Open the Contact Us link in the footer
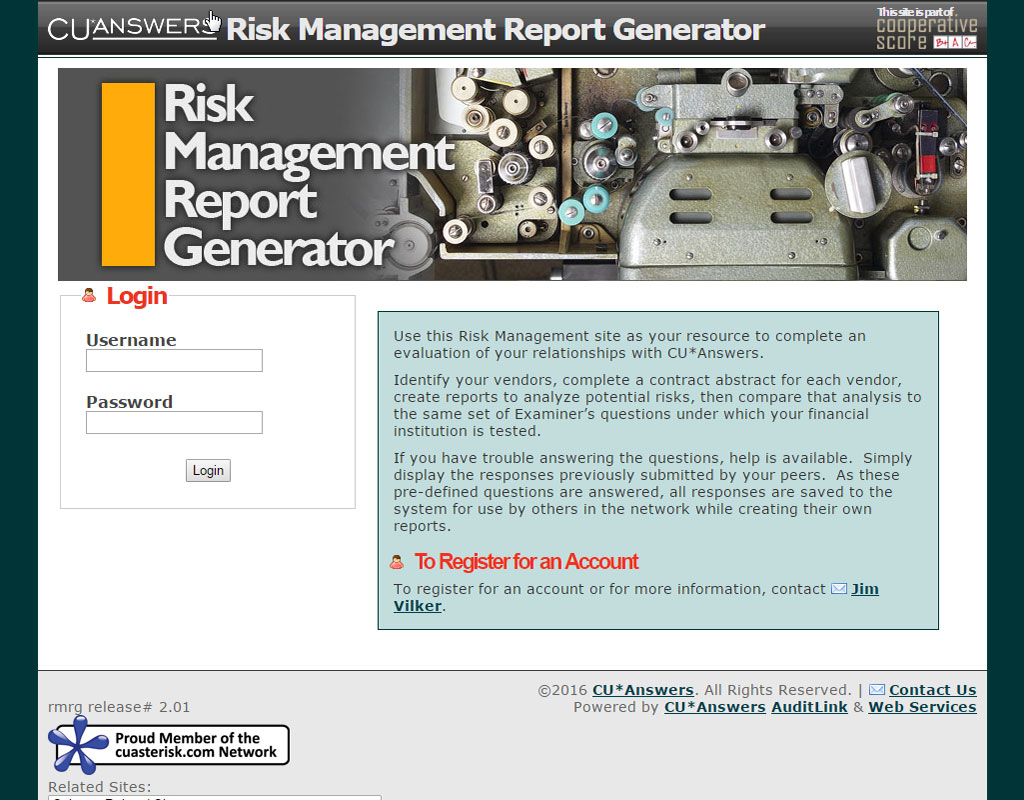This screenshot has width=1024, height=800. (933, 690)
